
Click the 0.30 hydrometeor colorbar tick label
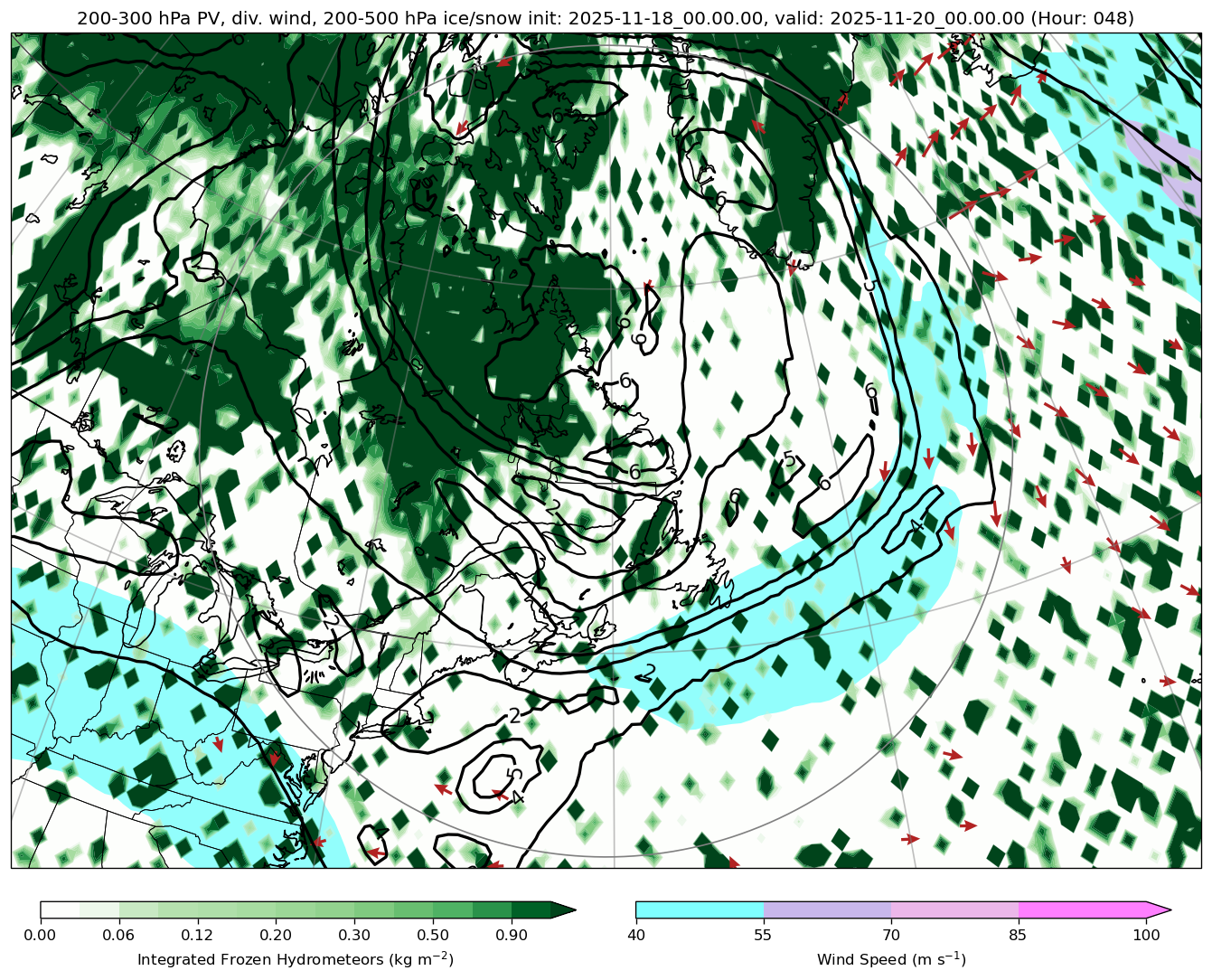tap(354, 935)
